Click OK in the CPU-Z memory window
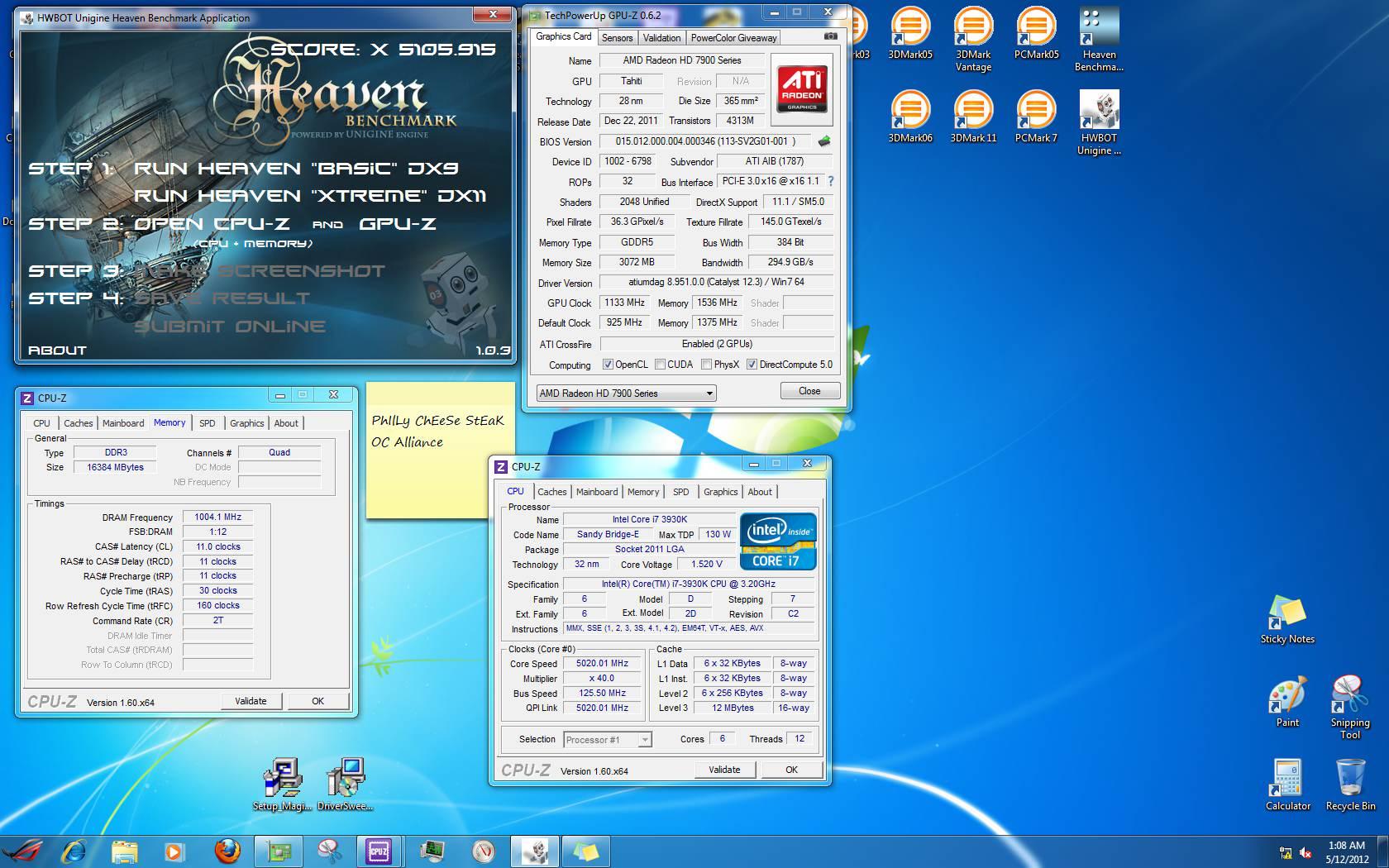 point(317,701)
